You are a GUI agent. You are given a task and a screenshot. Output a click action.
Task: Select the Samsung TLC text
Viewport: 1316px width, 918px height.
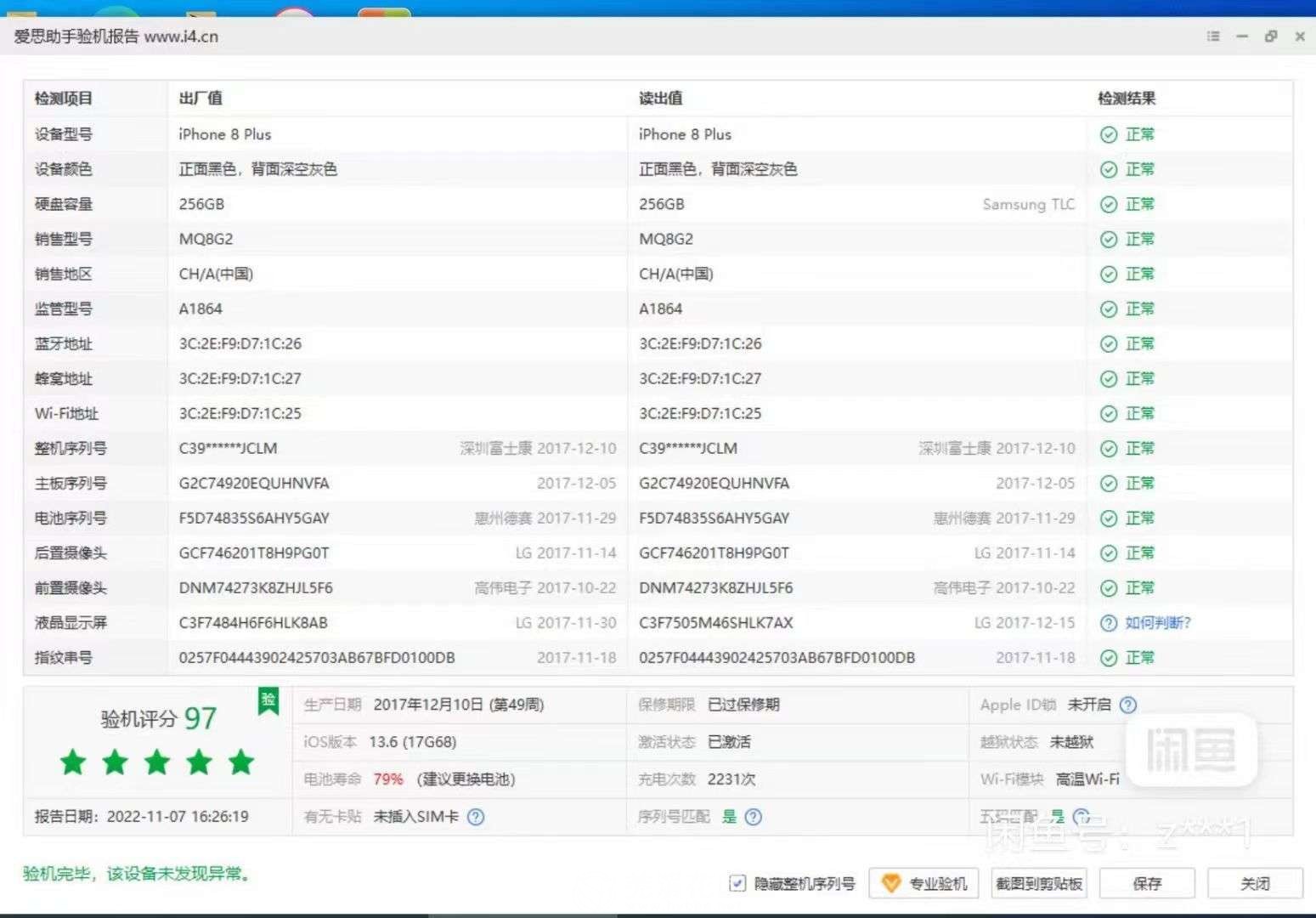point(1029,204)
